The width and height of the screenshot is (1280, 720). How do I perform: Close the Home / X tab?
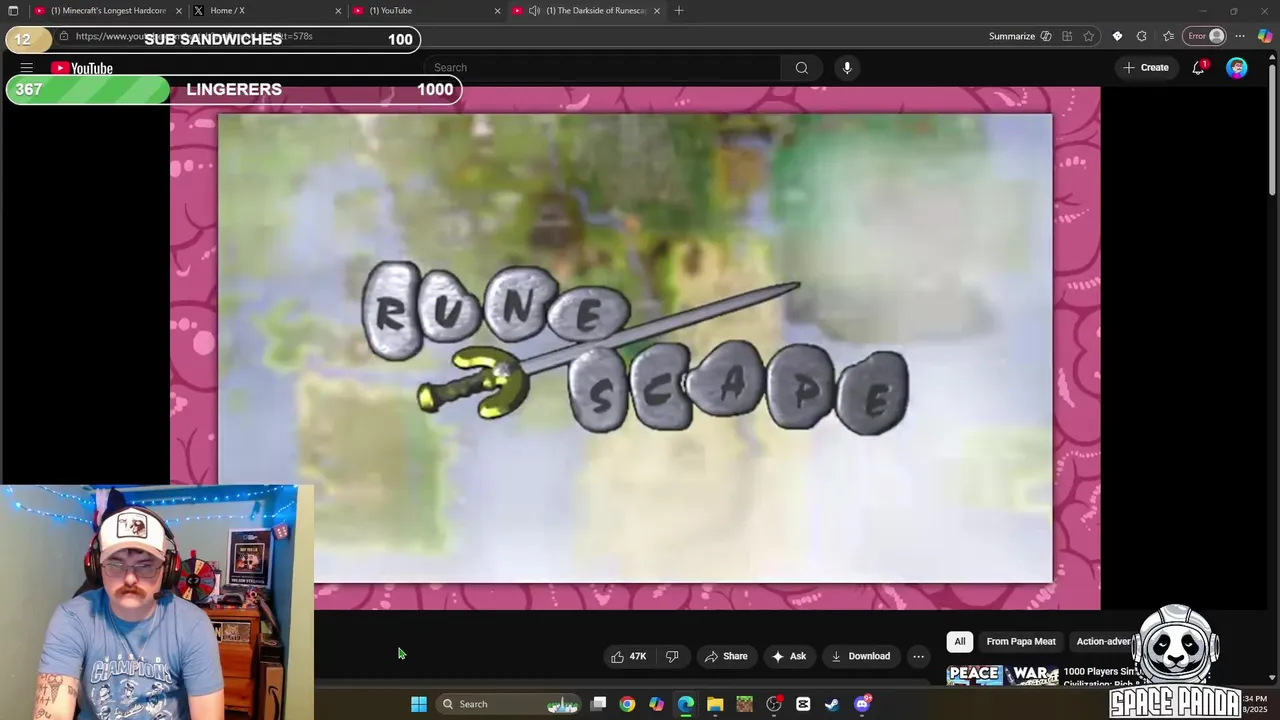click(338, 10)
